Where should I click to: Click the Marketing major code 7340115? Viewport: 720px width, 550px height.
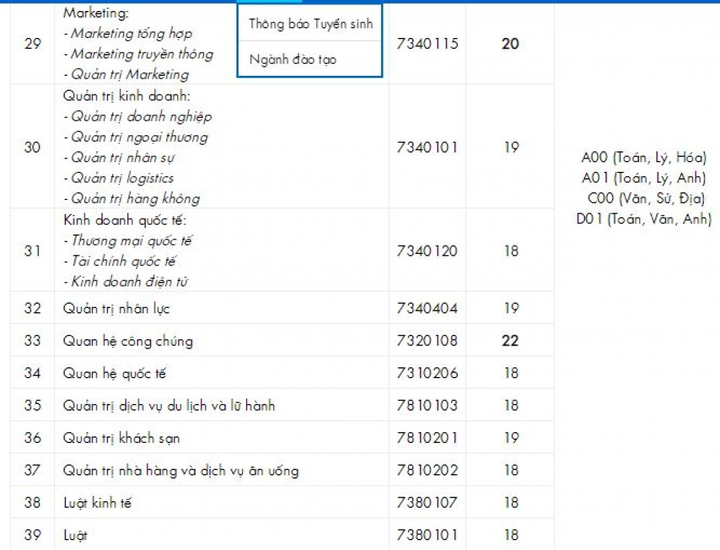tap(428, 44)
